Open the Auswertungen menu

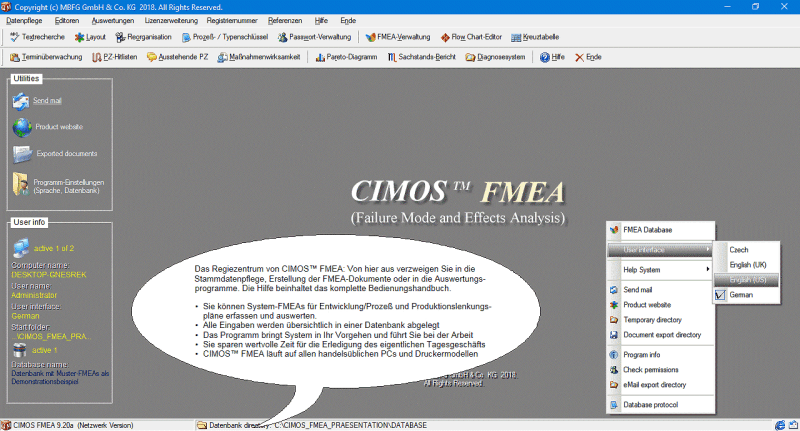coord(113,20)
